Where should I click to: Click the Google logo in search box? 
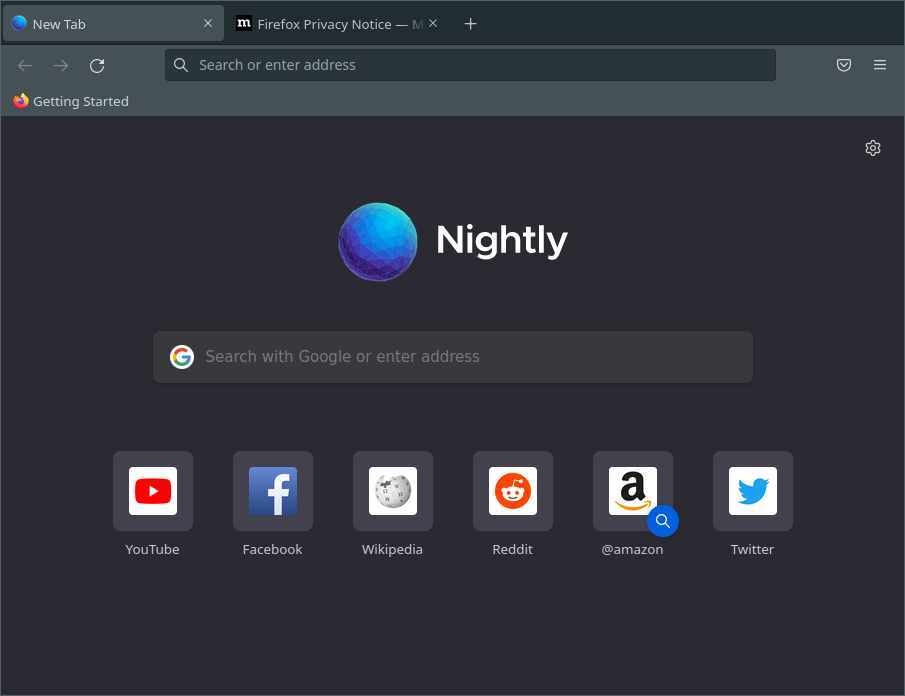[x=182, y=357]
